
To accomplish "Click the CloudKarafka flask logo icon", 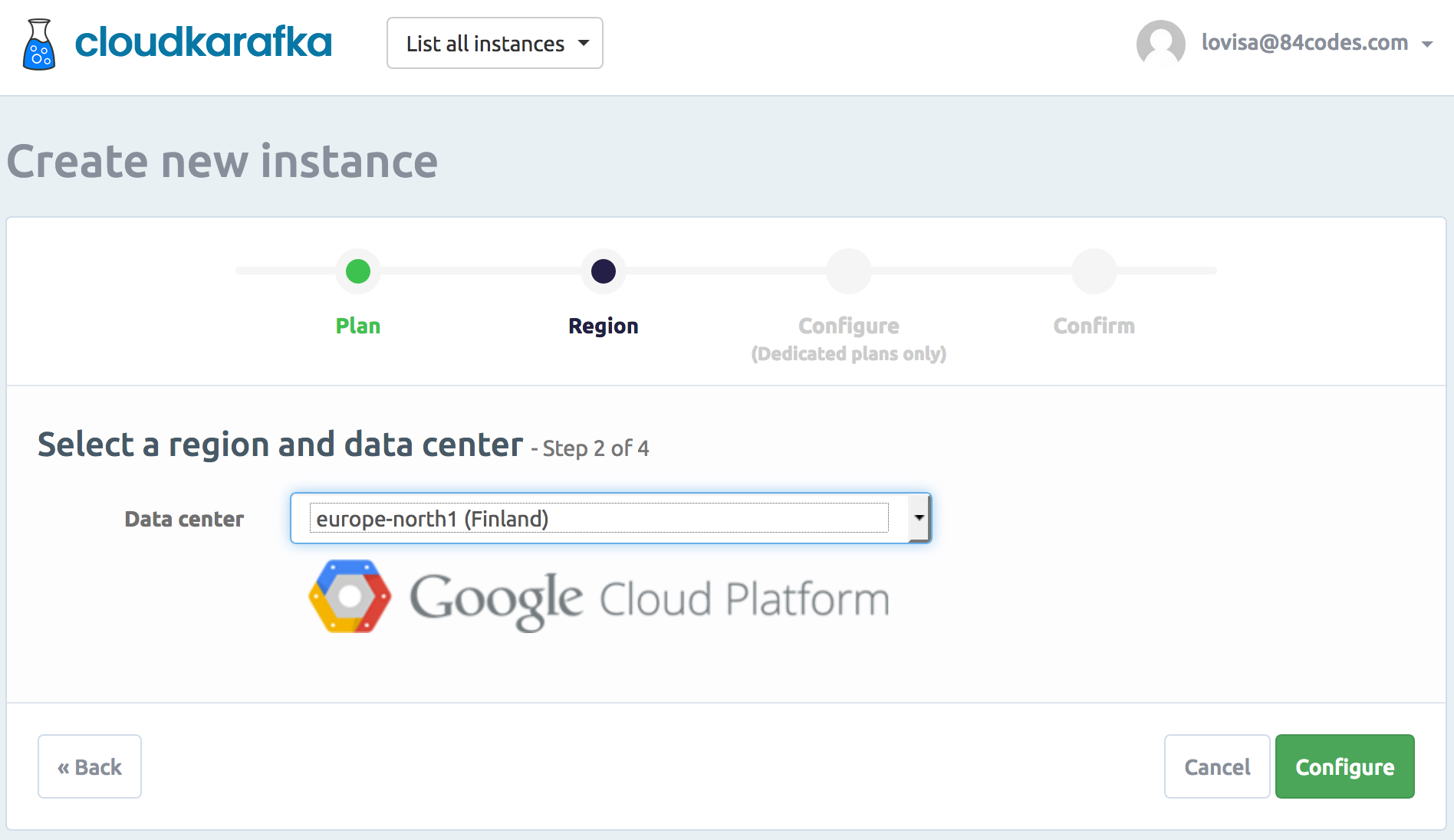I will click(x=39, y=44).
